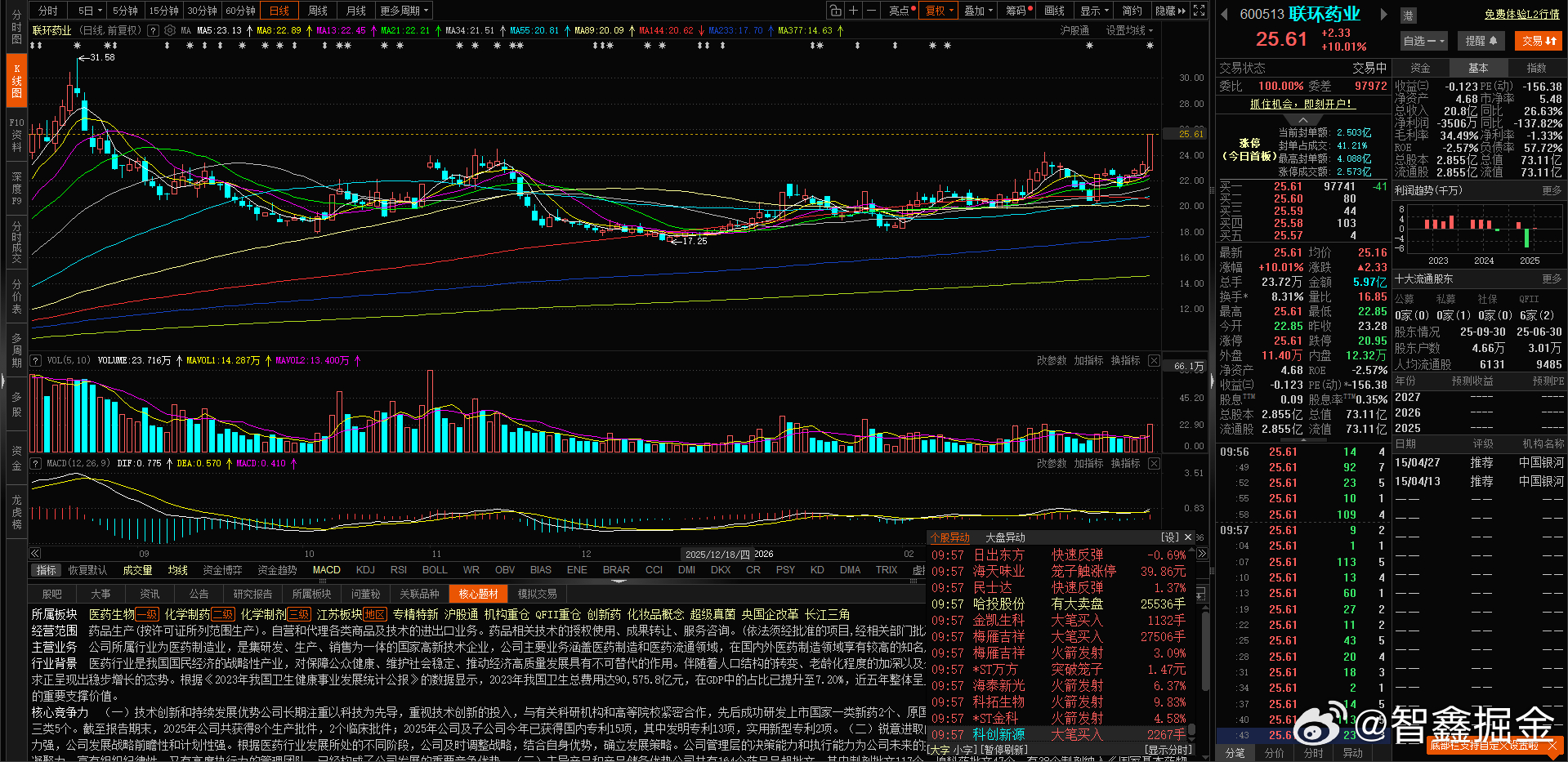Click the 提醒 alert button
The height and width of the screenshot is (762, 1568).
pos(1481,41)
